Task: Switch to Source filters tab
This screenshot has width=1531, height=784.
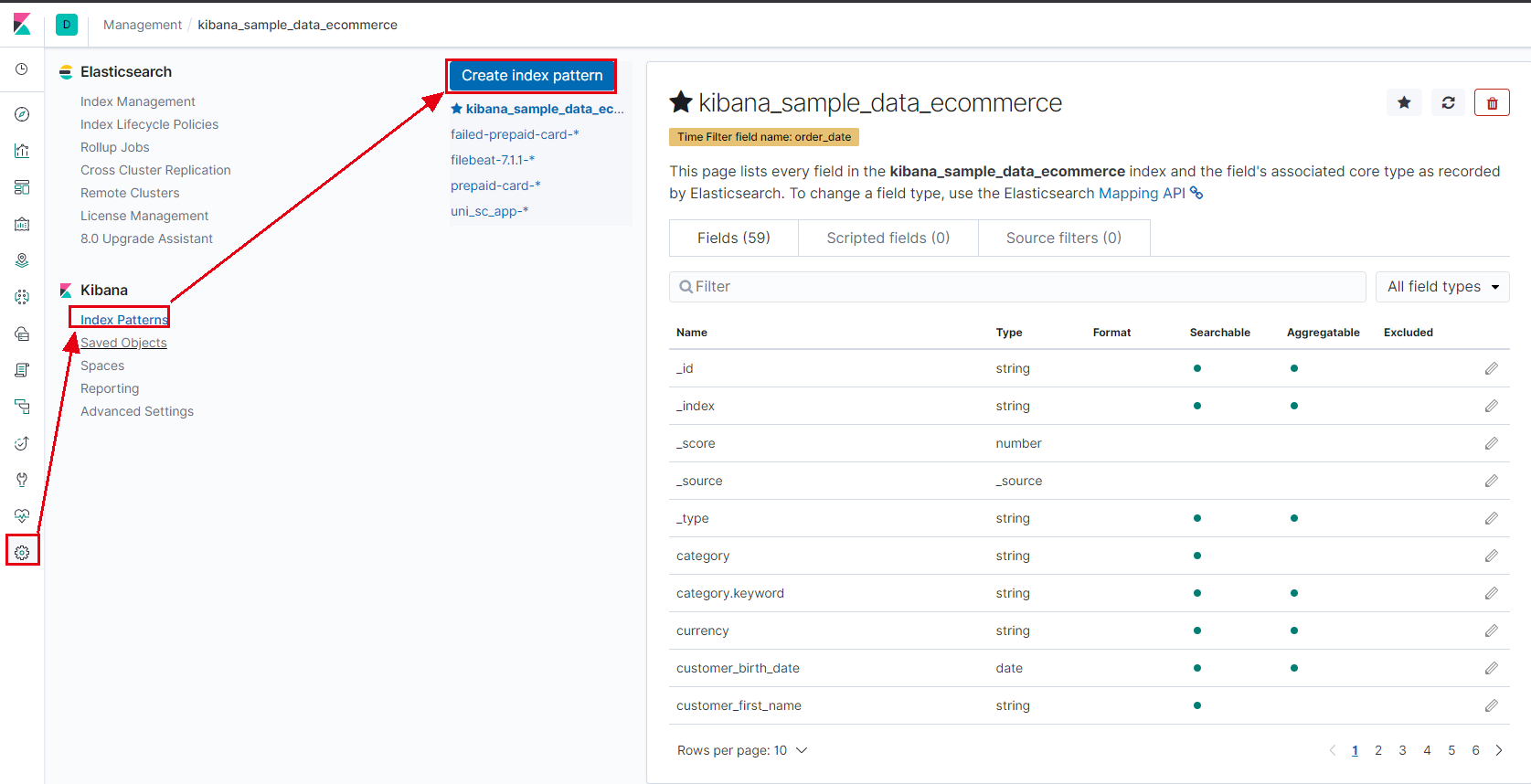Action: tap(1064, 238)
